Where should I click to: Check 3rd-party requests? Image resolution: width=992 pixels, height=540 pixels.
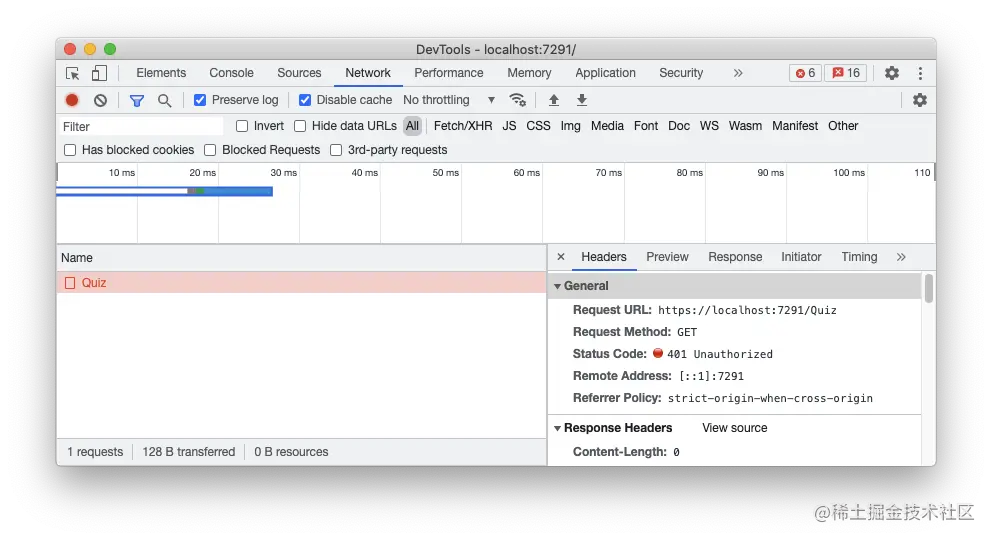[336, 150]
